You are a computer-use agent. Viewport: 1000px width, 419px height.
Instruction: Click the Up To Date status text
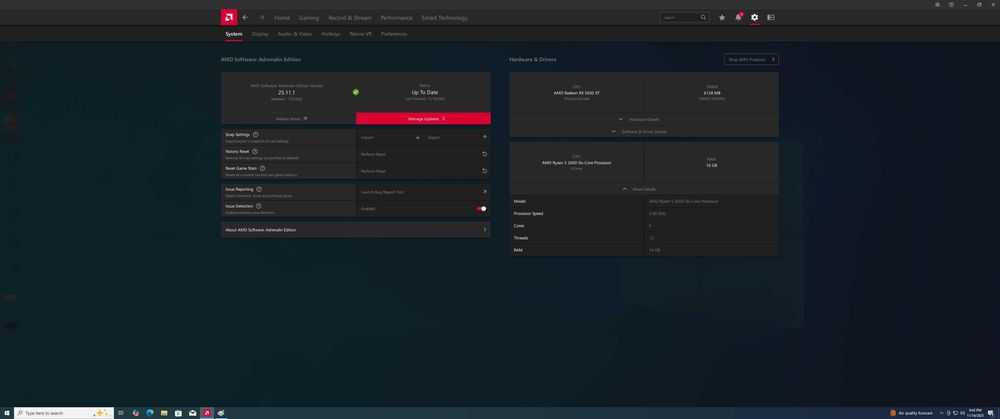pos(425,92)
